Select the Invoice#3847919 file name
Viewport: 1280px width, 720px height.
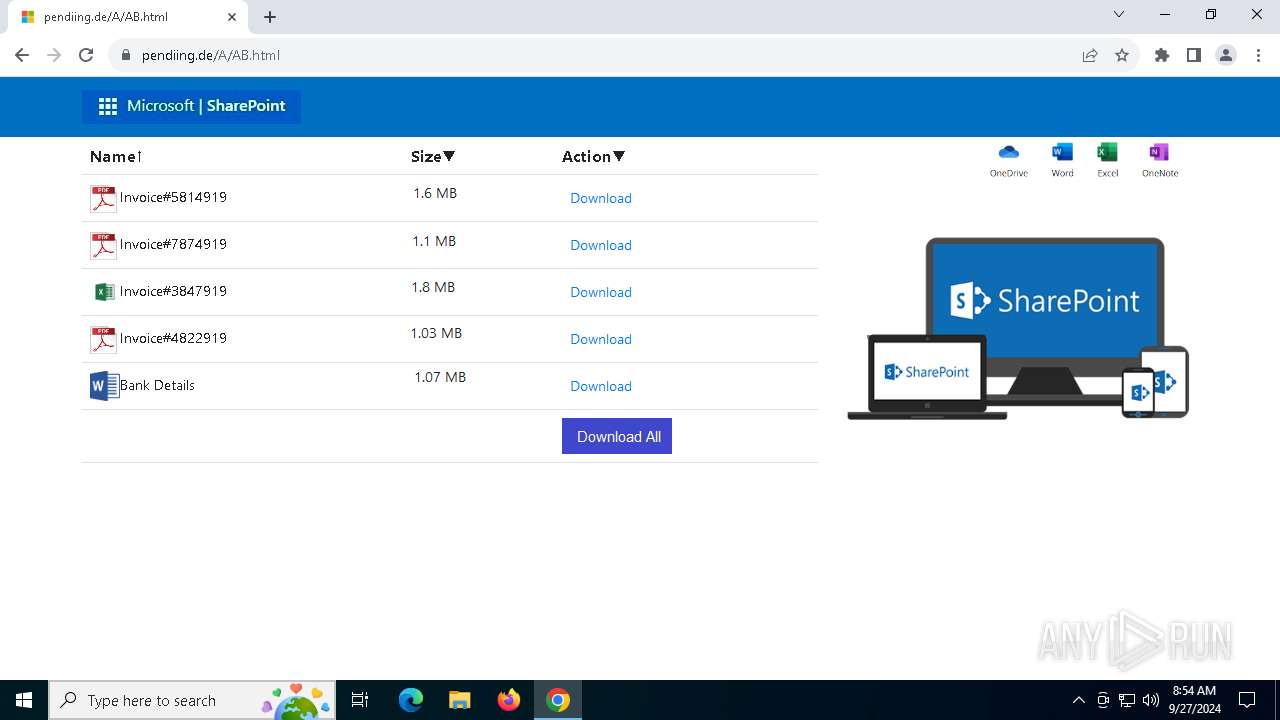click(173, 291)
